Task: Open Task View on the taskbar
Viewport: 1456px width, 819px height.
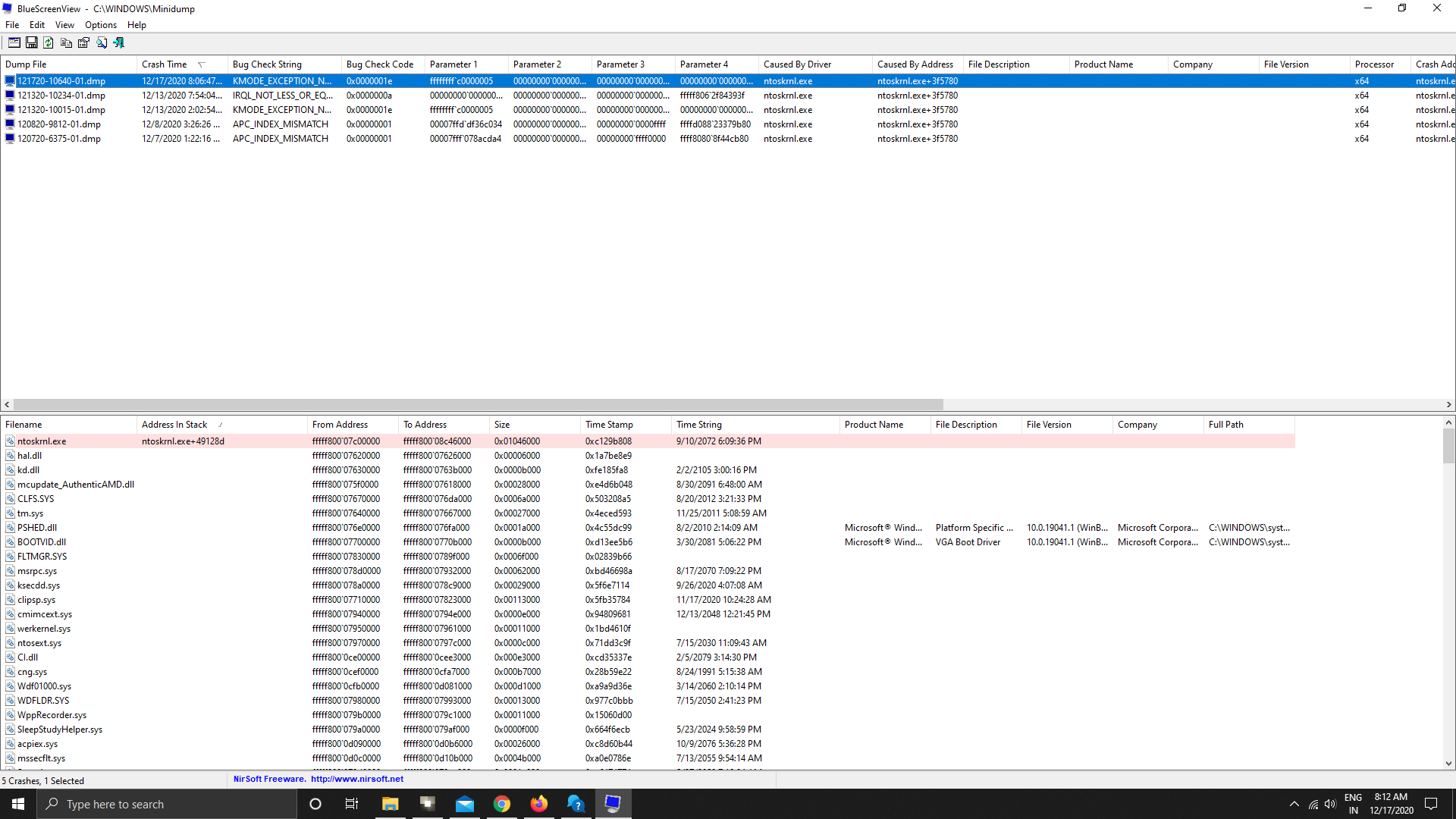Action: pyautogui.click(x=351, y=804)
